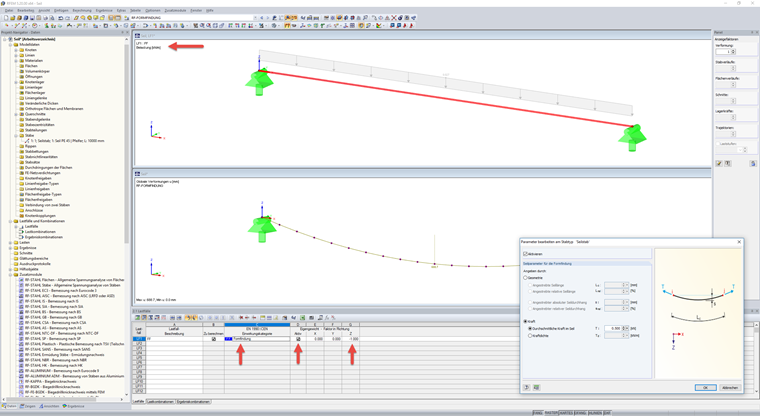Switch to Lastkombinationen table tab

(160, 401)
